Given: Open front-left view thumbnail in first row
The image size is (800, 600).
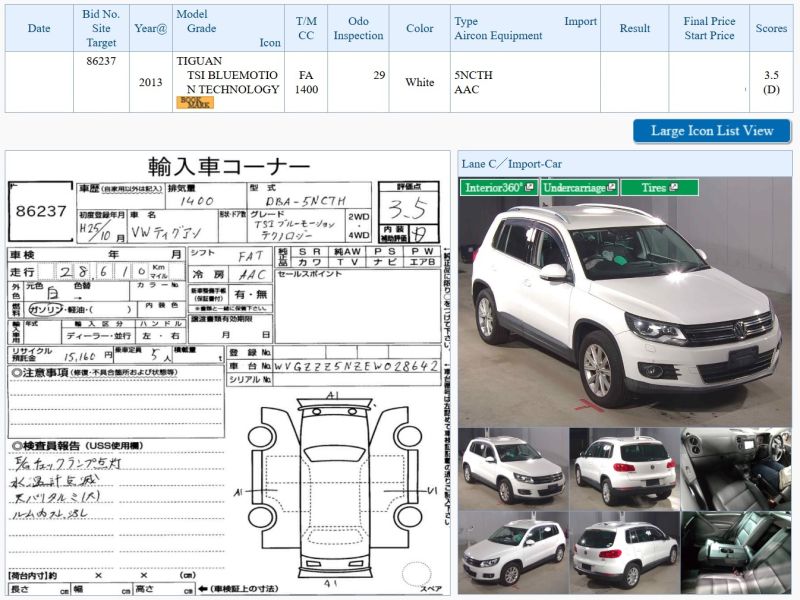Looking at the screenshot, I should (513, 469).
